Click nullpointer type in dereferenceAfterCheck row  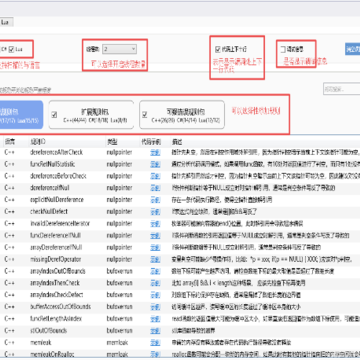pos(119,152)
